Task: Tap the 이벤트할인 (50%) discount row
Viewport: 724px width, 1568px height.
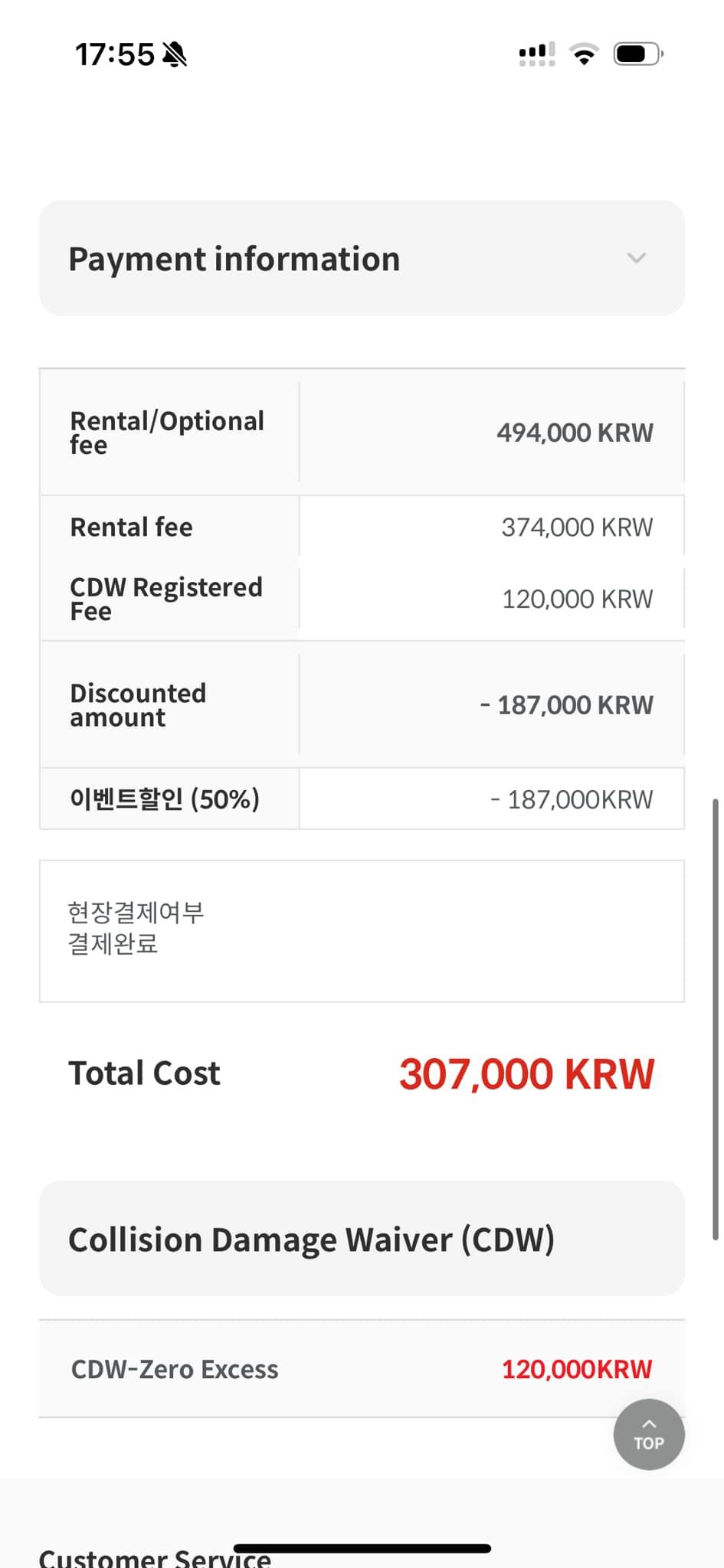Action: coord(361,799)
